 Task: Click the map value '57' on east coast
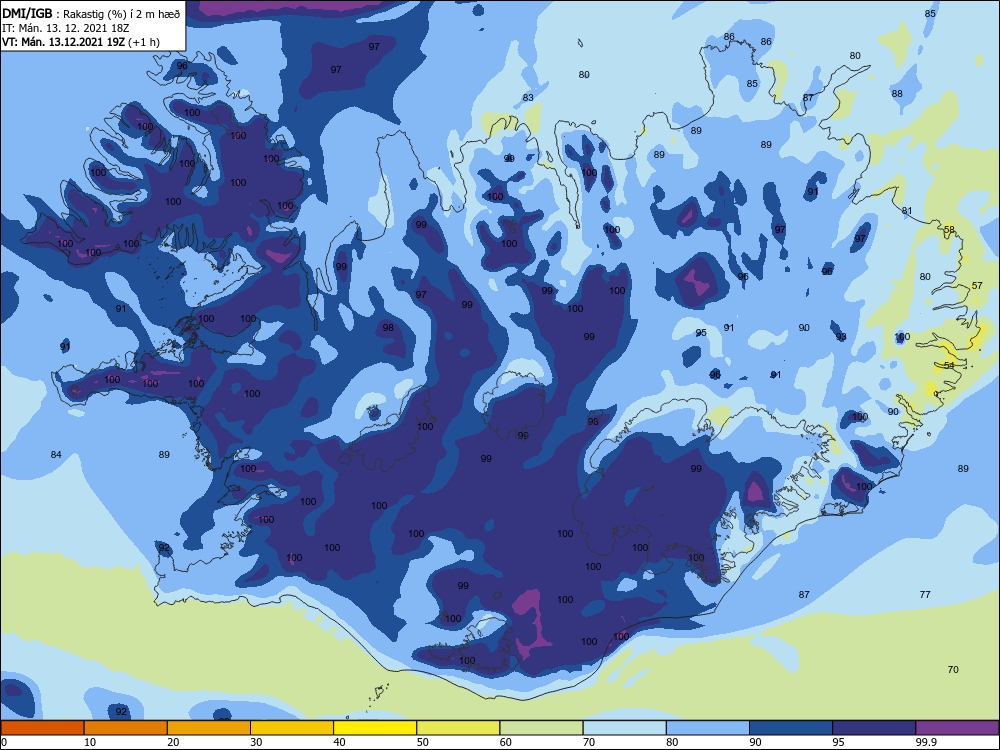[977, 286]
